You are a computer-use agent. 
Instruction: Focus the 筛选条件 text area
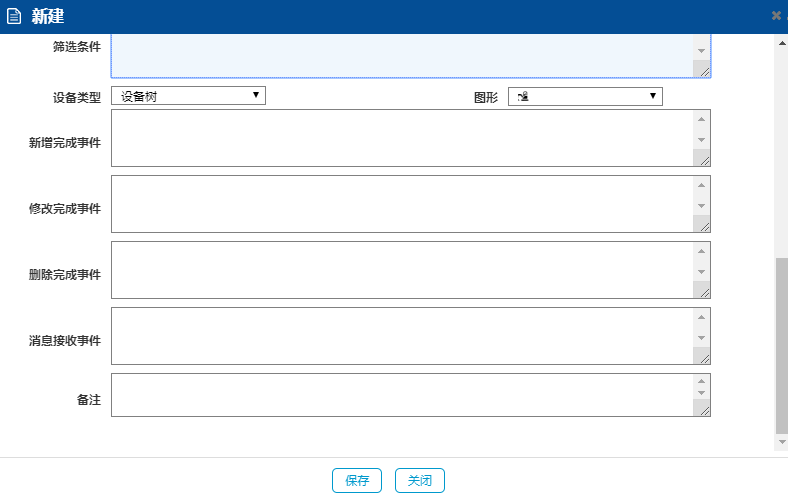[400, 55]
